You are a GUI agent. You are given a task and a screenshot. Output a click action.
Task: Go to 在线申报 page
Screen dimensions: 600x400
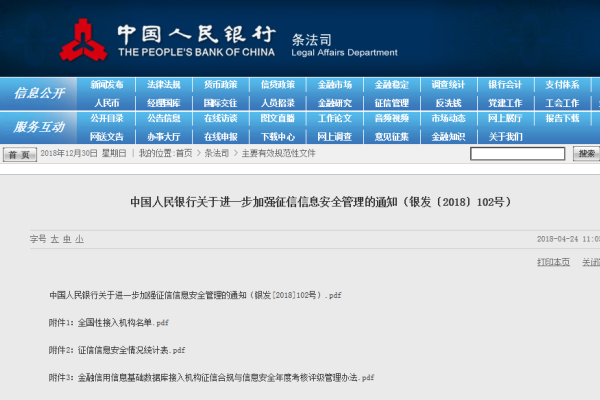[221, 137]
